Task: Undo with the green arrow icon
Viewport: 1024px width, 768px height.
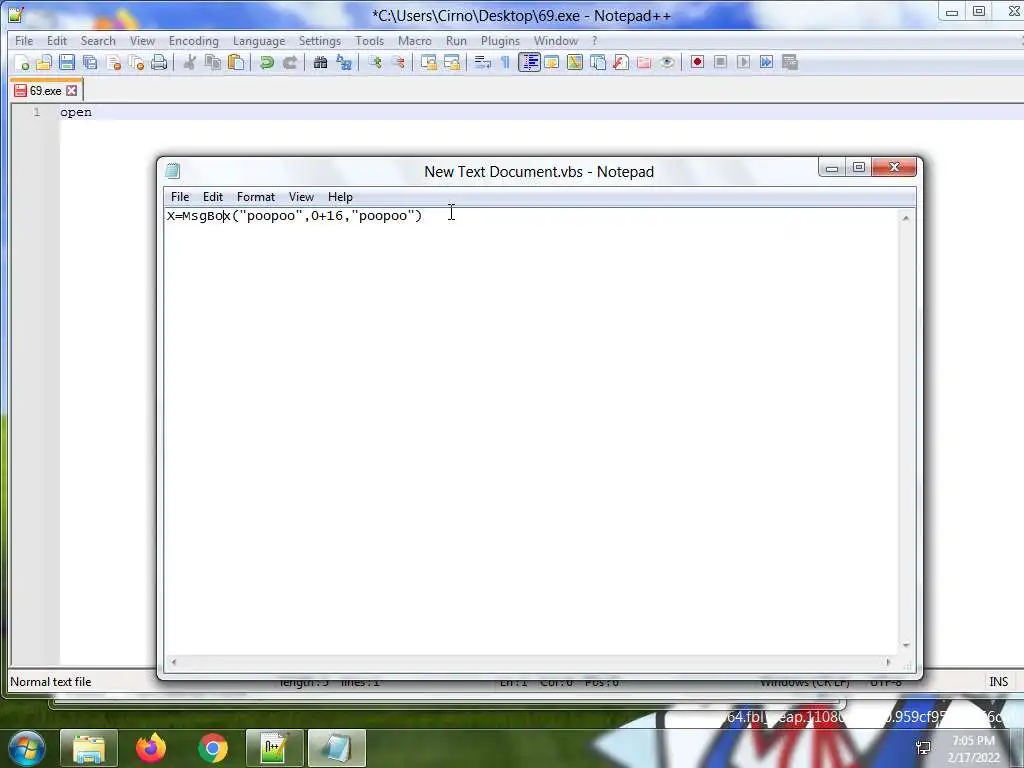Action: point(266,63)
